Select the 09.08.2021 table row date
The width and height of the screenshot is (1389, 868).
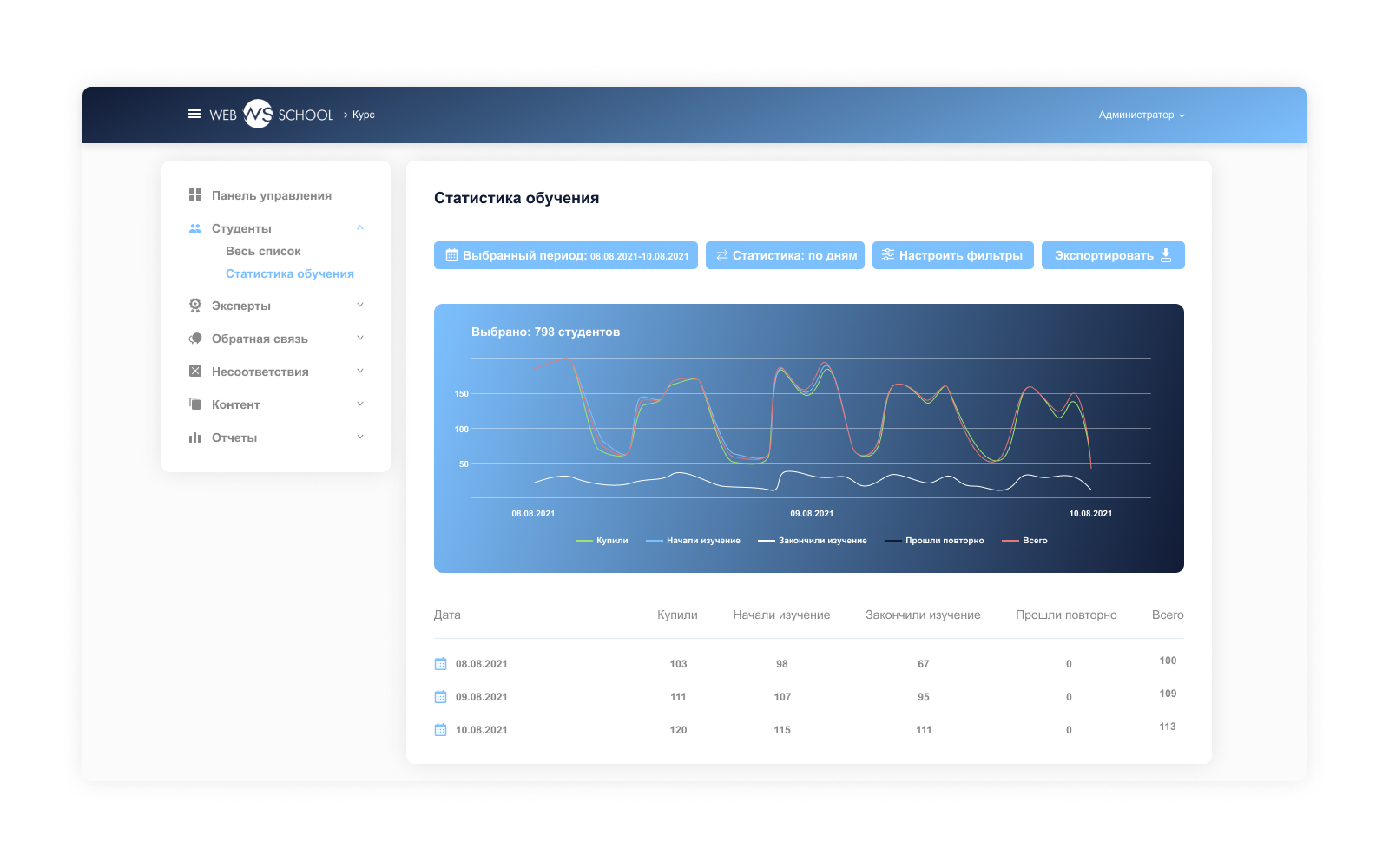click(x=482, y=697)
